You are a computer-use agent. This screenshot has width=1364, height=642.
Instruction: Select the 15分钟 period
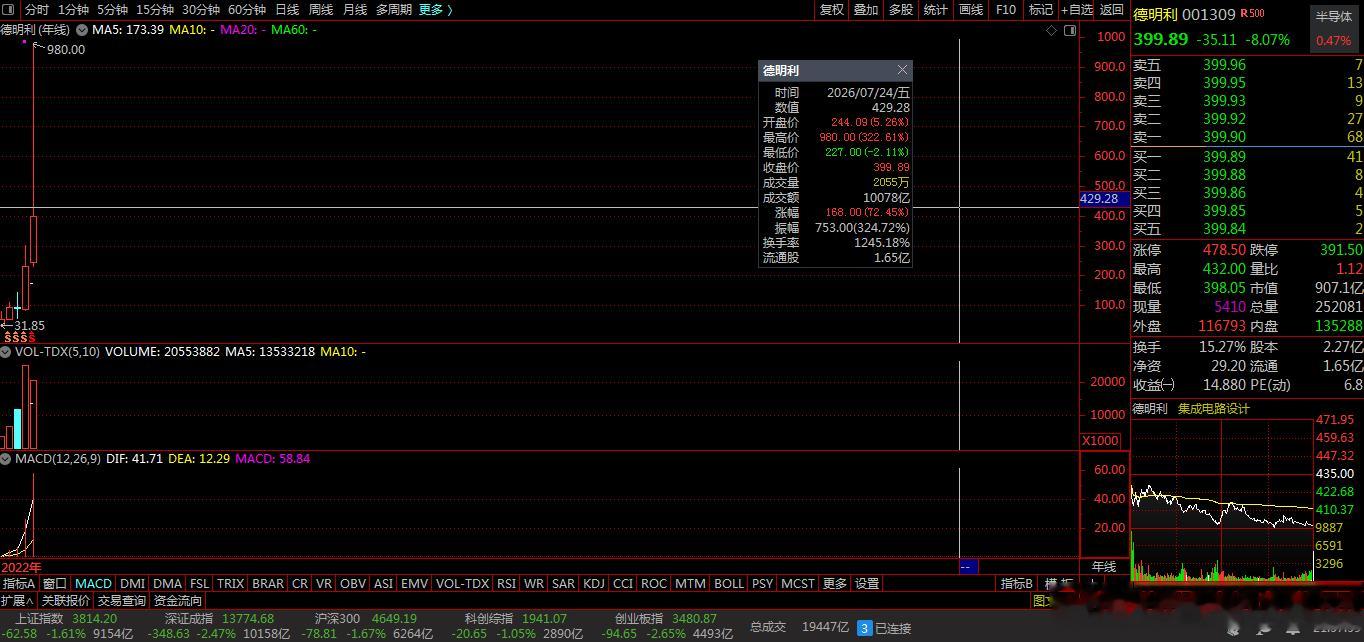[x=155, y=10]
